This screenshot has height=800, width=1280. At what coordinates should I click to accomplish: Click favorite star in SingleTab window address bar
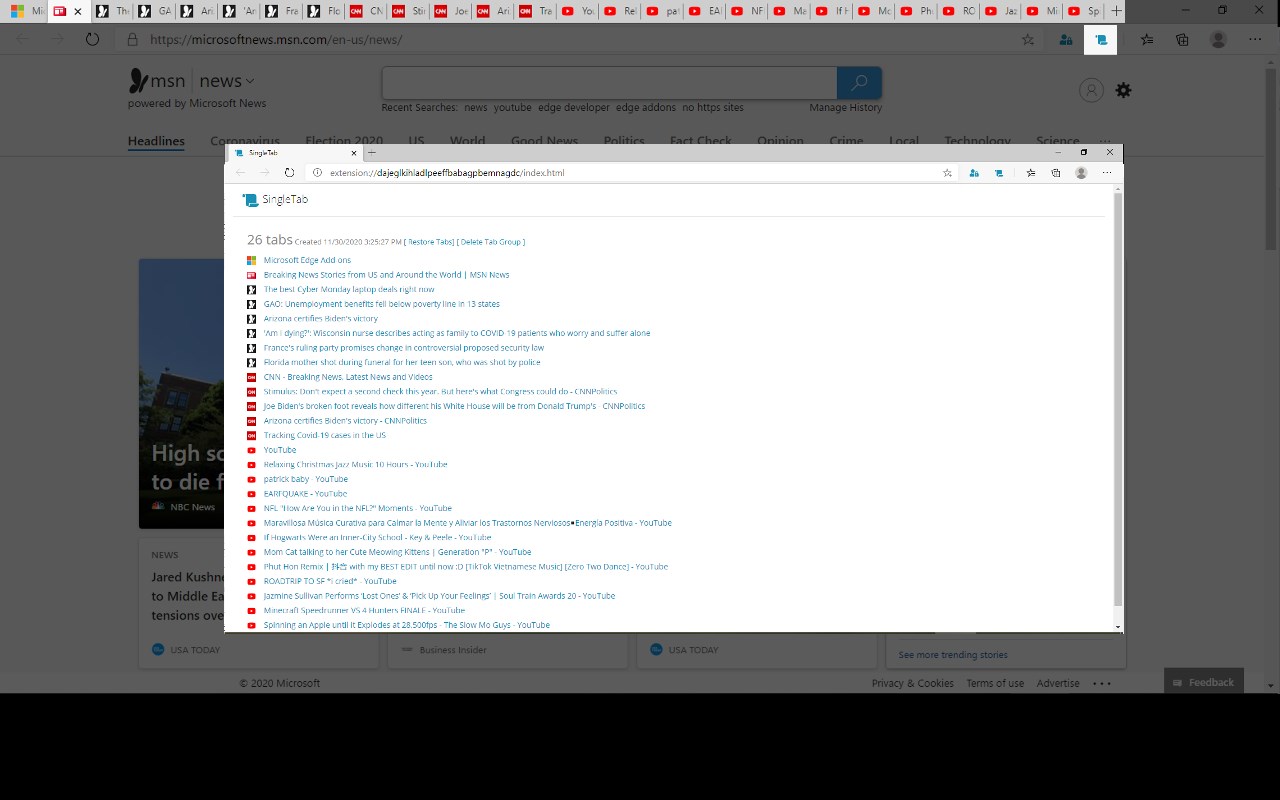pyautogui.click(x=947, y=173)
